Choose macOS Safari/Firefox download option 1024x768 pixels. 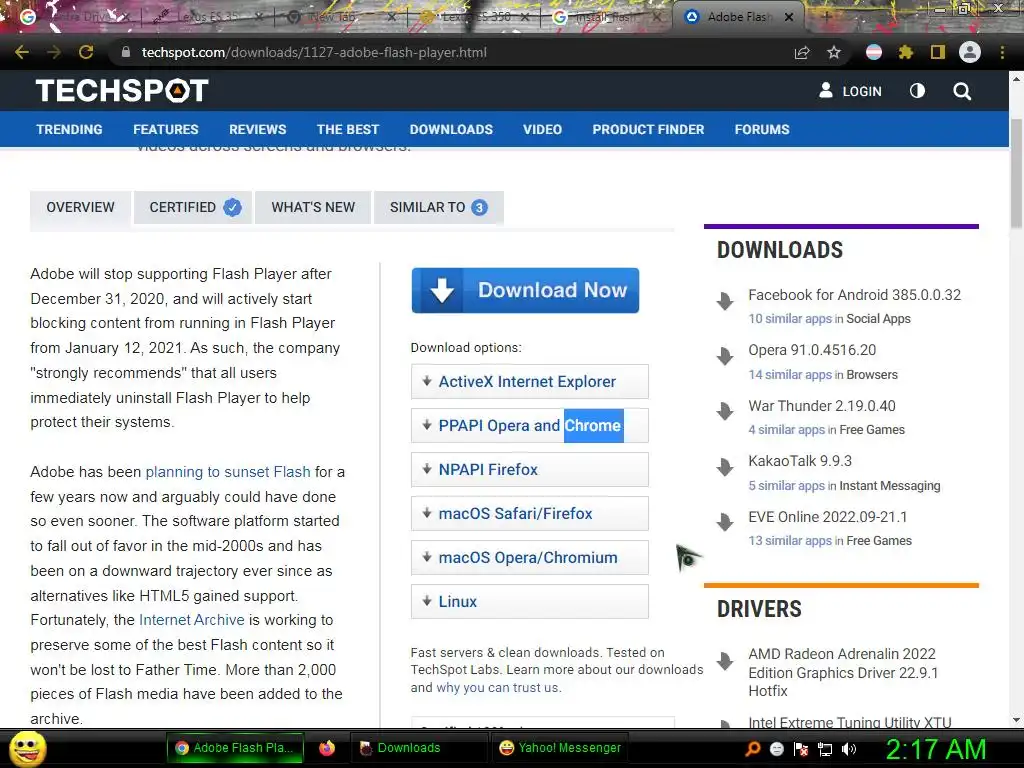tap(530, 513)
